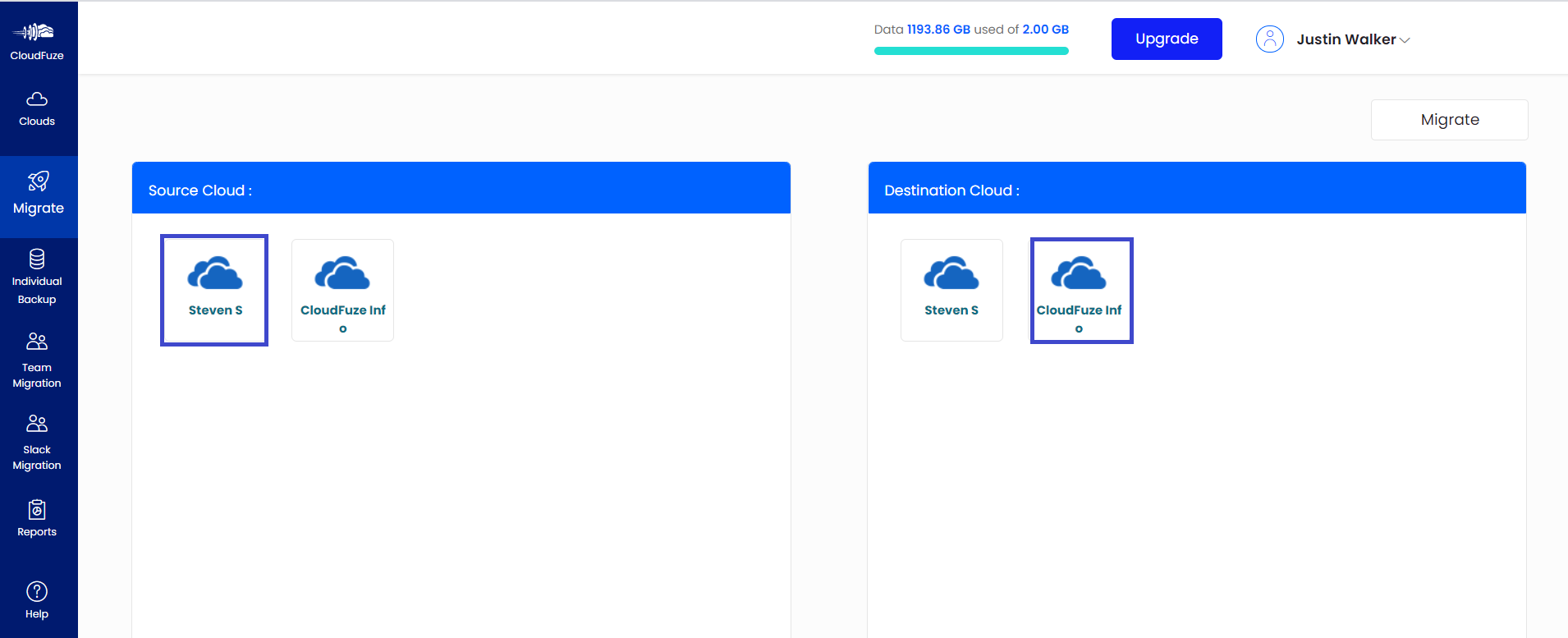Click the Help question mark icon
Image resolution: width=1568 pixels, height=638 pixels.
37,591
